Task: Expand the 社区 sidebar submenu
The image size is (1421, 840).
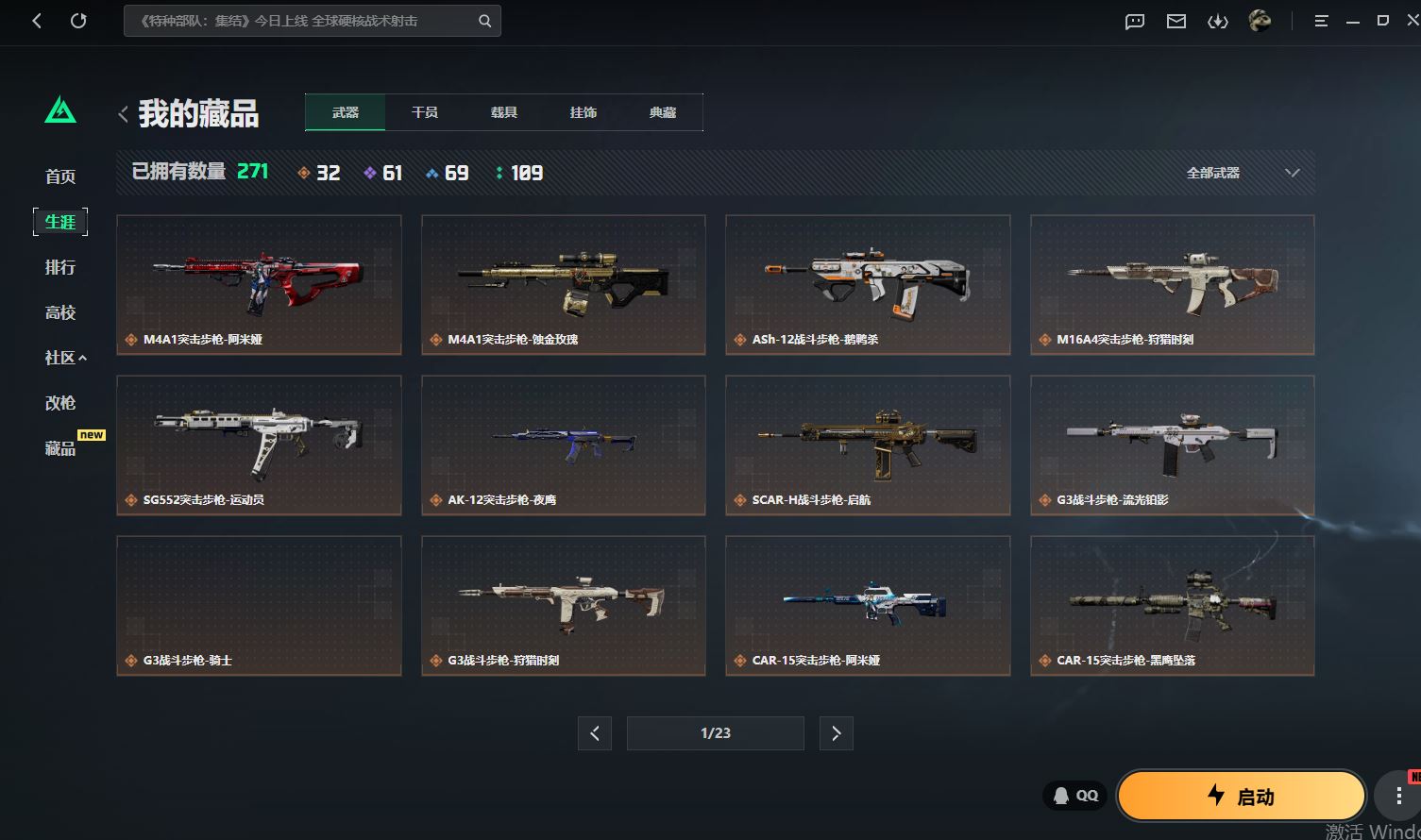Action: pyautogui.click(x=65, y=358)
